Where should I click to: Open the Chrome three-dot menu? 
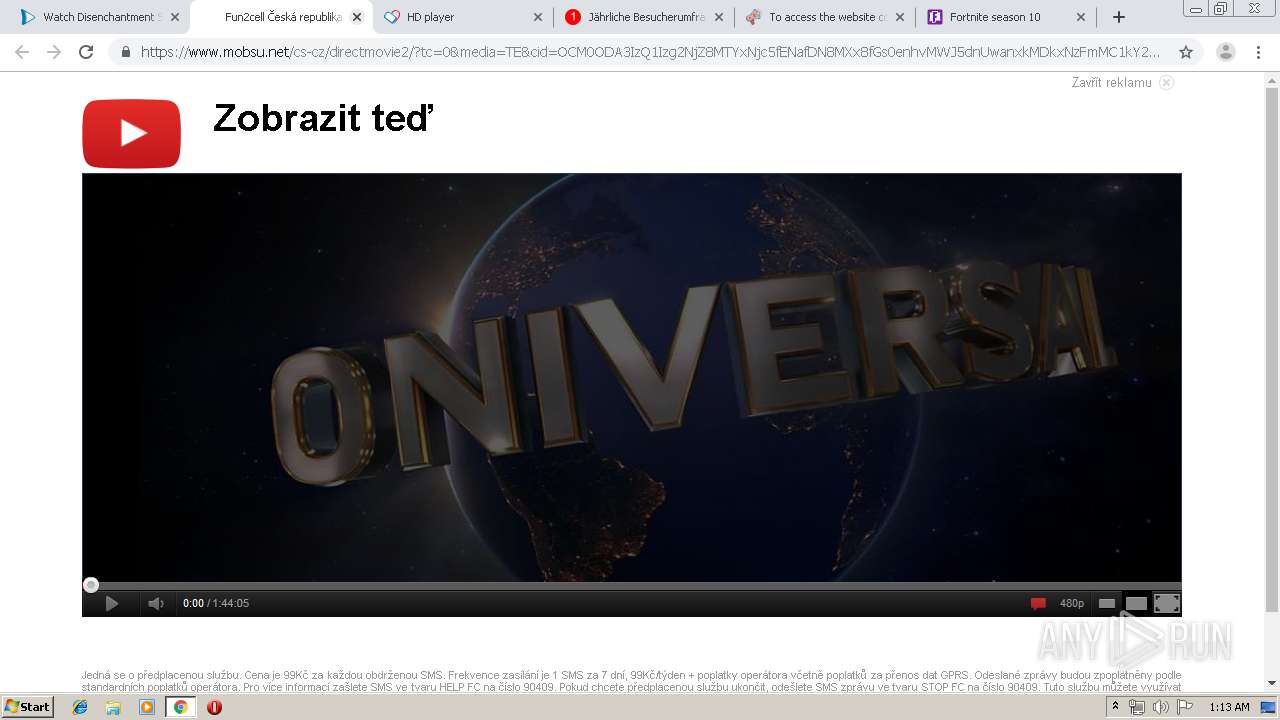point(1258,52)
